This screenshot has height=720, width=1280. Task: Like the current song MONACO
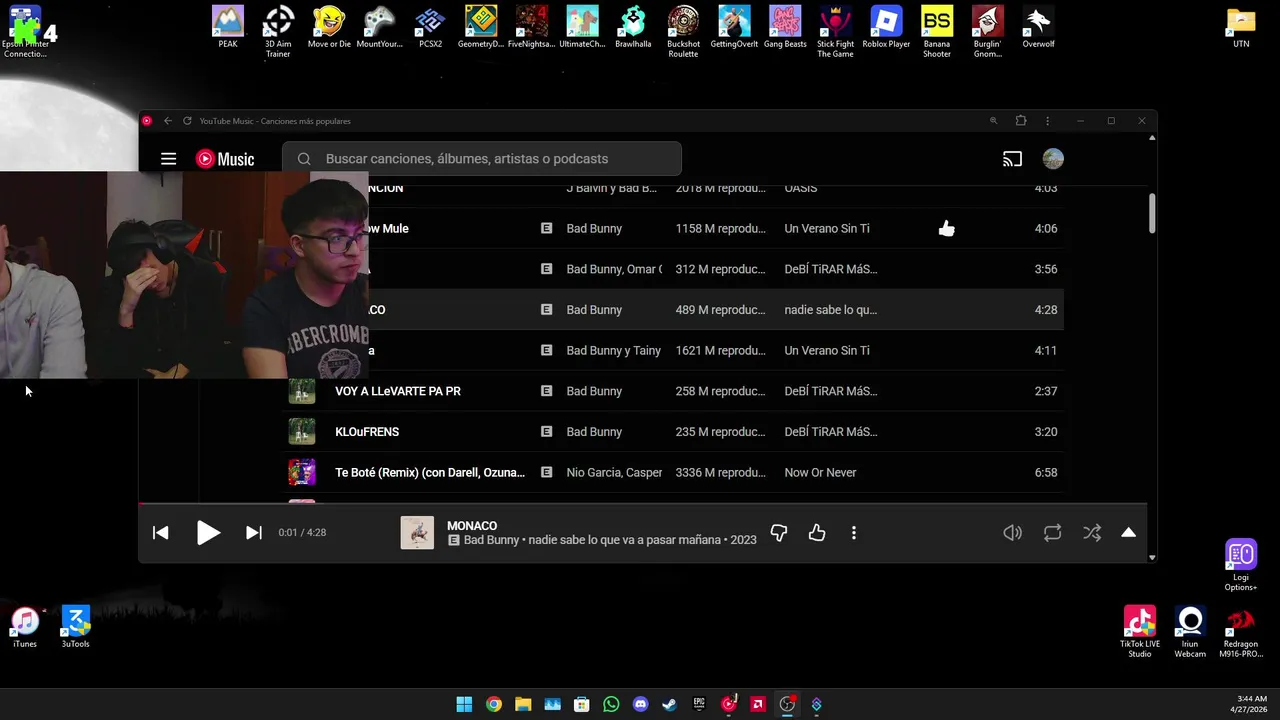click(x=817, y=533)
